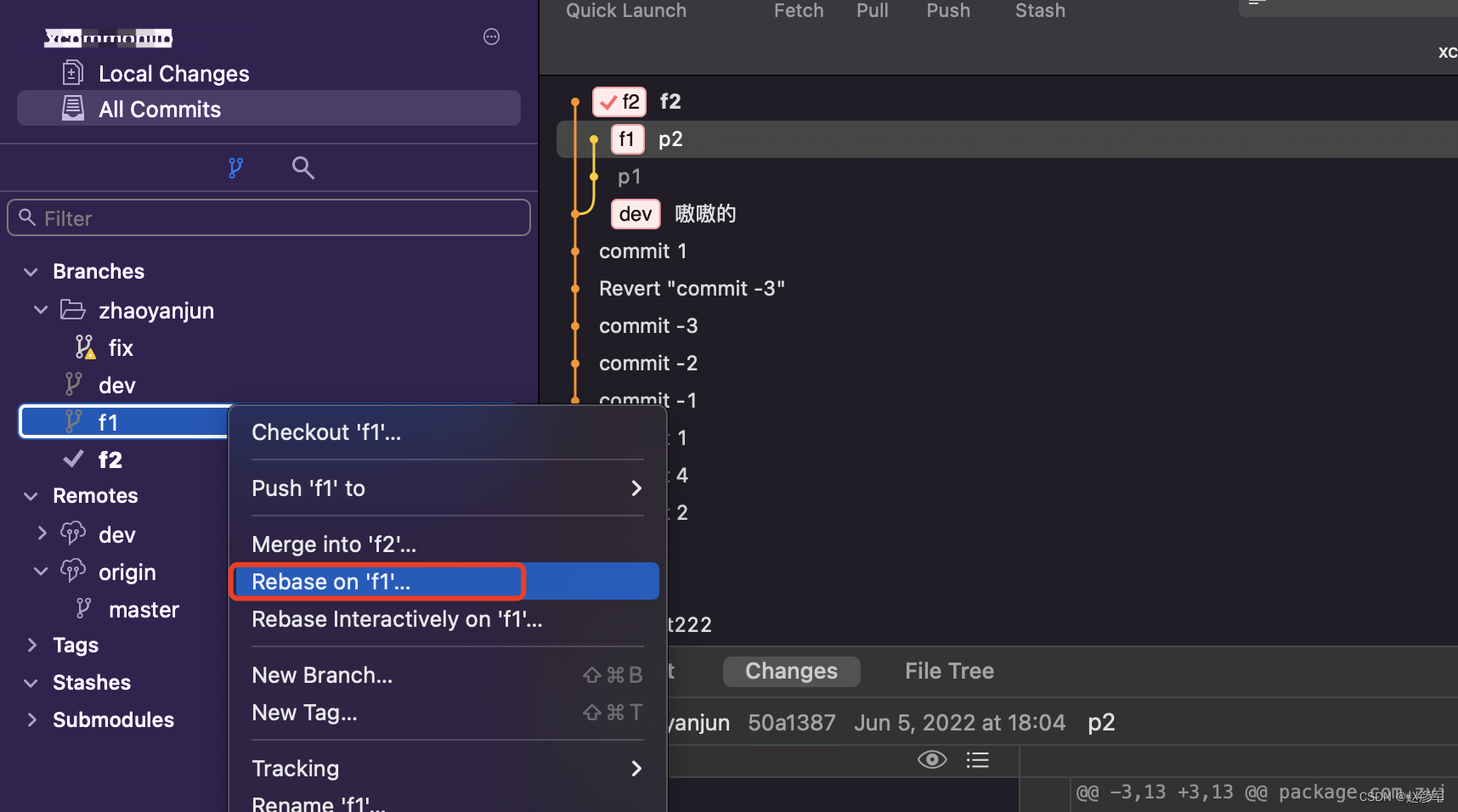Click the f1 branch badge in commit graph
Image resolution: width=1458 pixels, height=812 pixels.
(x=627, y=139)
